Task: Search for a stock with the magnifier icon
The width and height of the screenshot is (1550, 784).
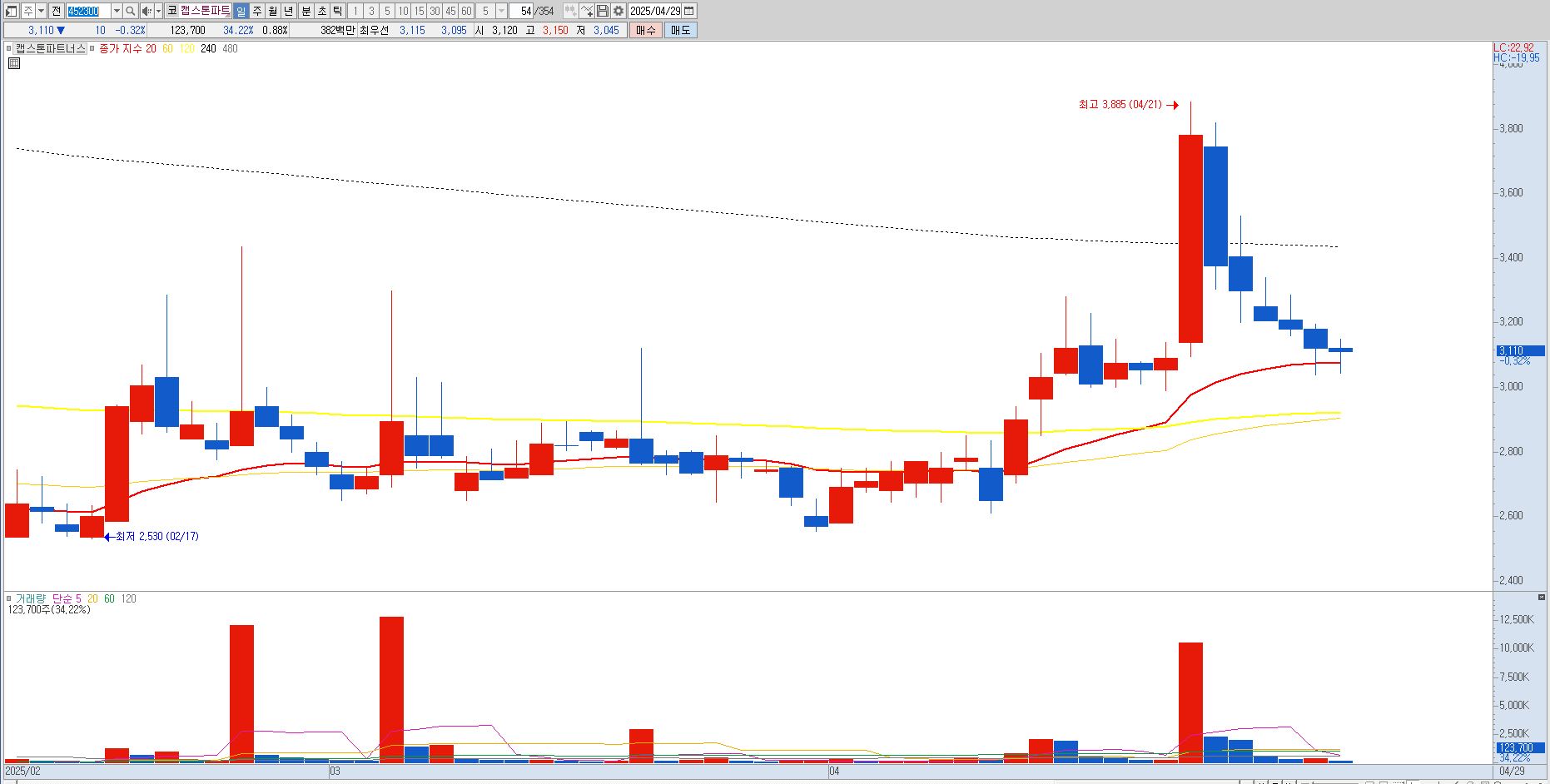Action: coord(131,11)
